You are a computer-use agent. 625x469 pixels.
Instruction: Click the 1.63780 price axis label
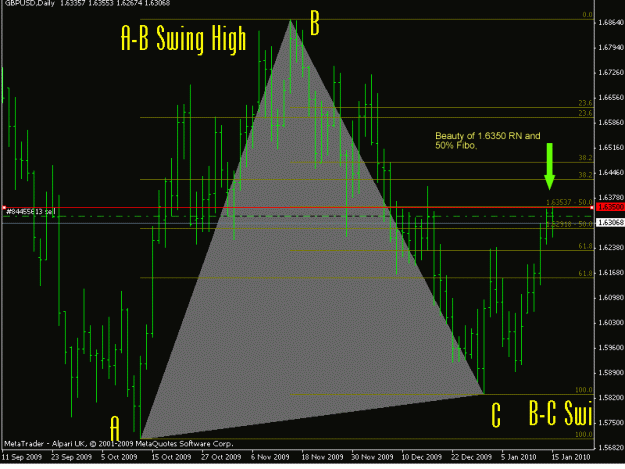611,198
